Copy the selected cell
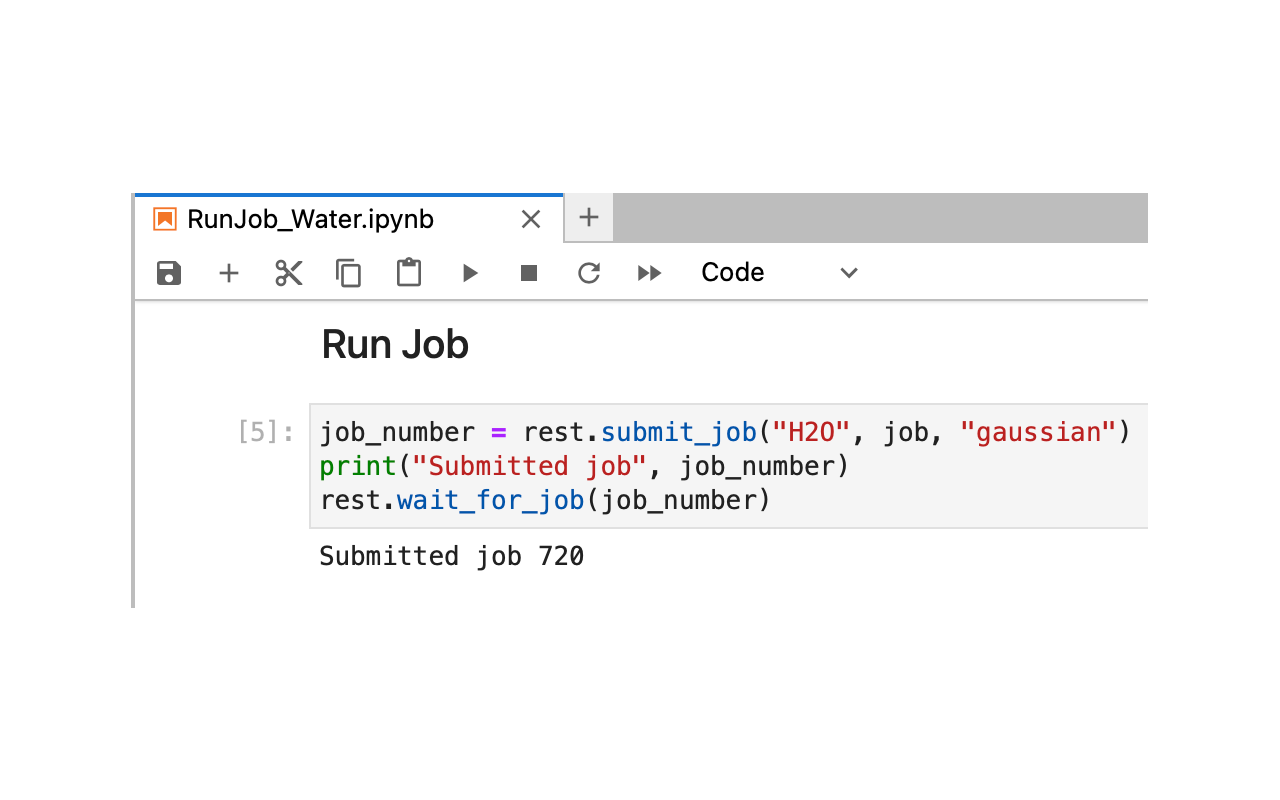 (348, 272)
